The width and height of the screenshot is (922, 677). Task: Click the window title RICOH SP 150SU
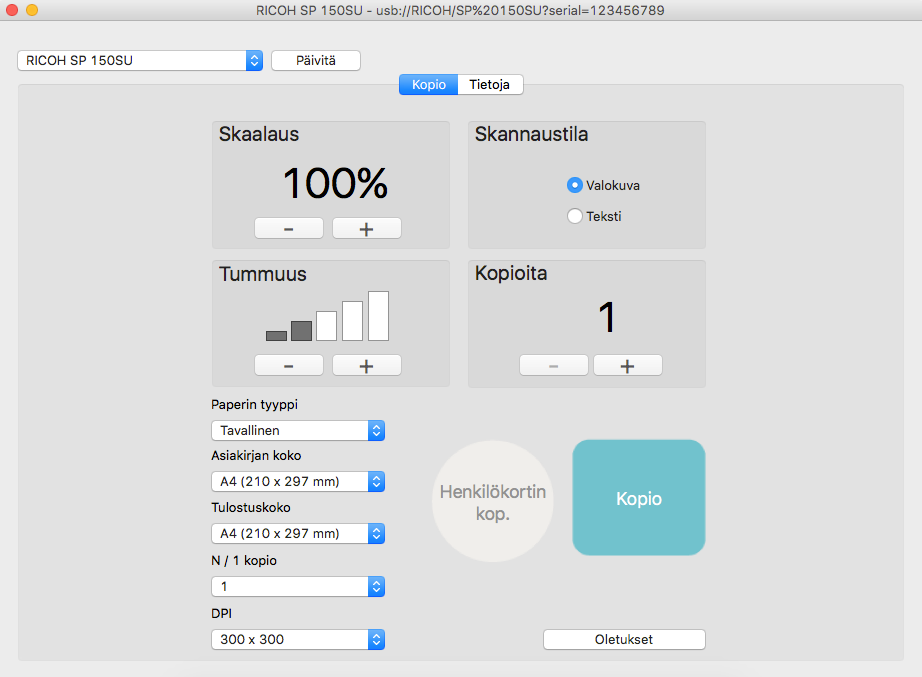(460, 11)
